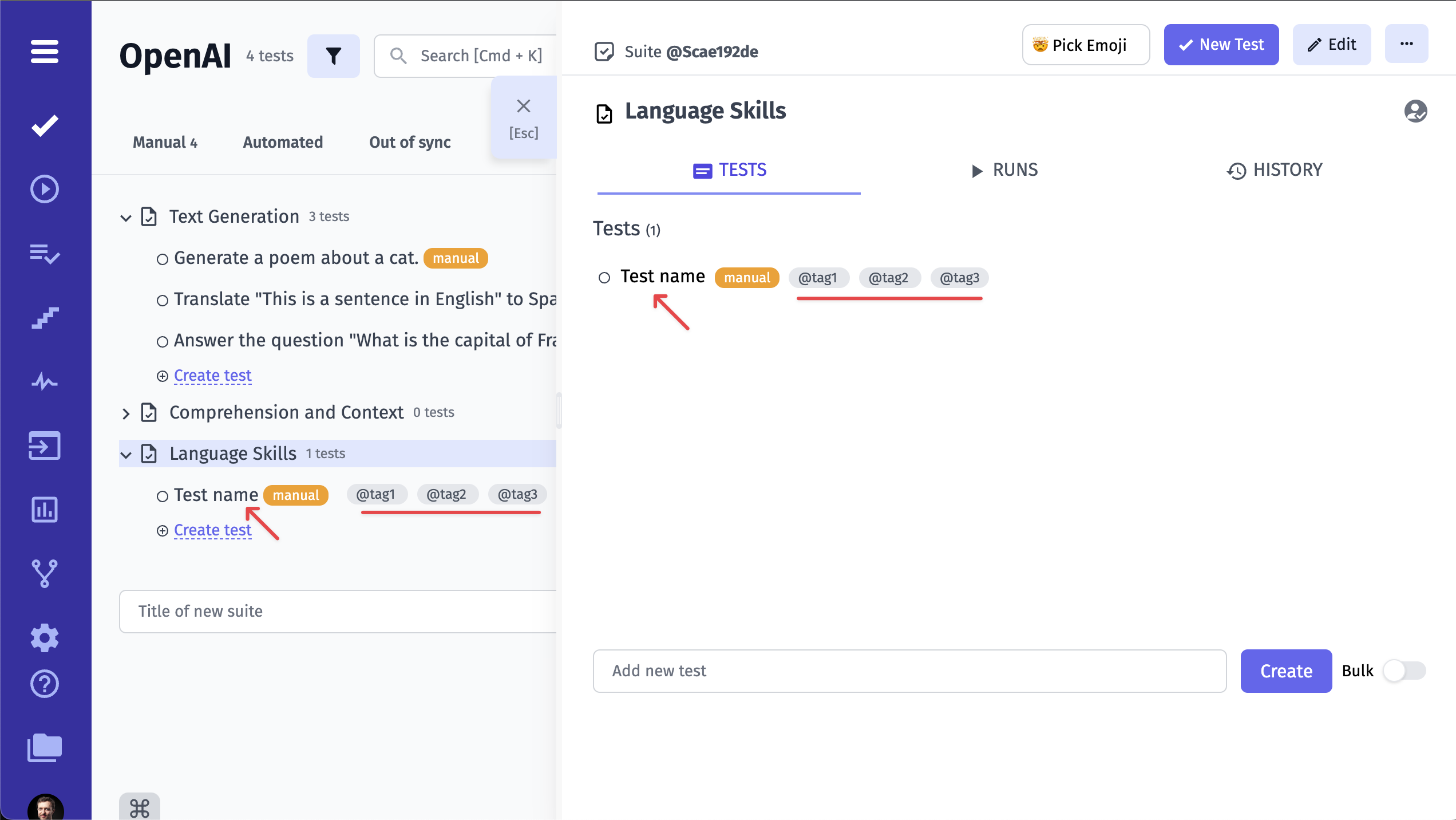Switch to the RUNS tab
The height and width of the screenshot is (820, 1456).
(x=1004, y=170)
